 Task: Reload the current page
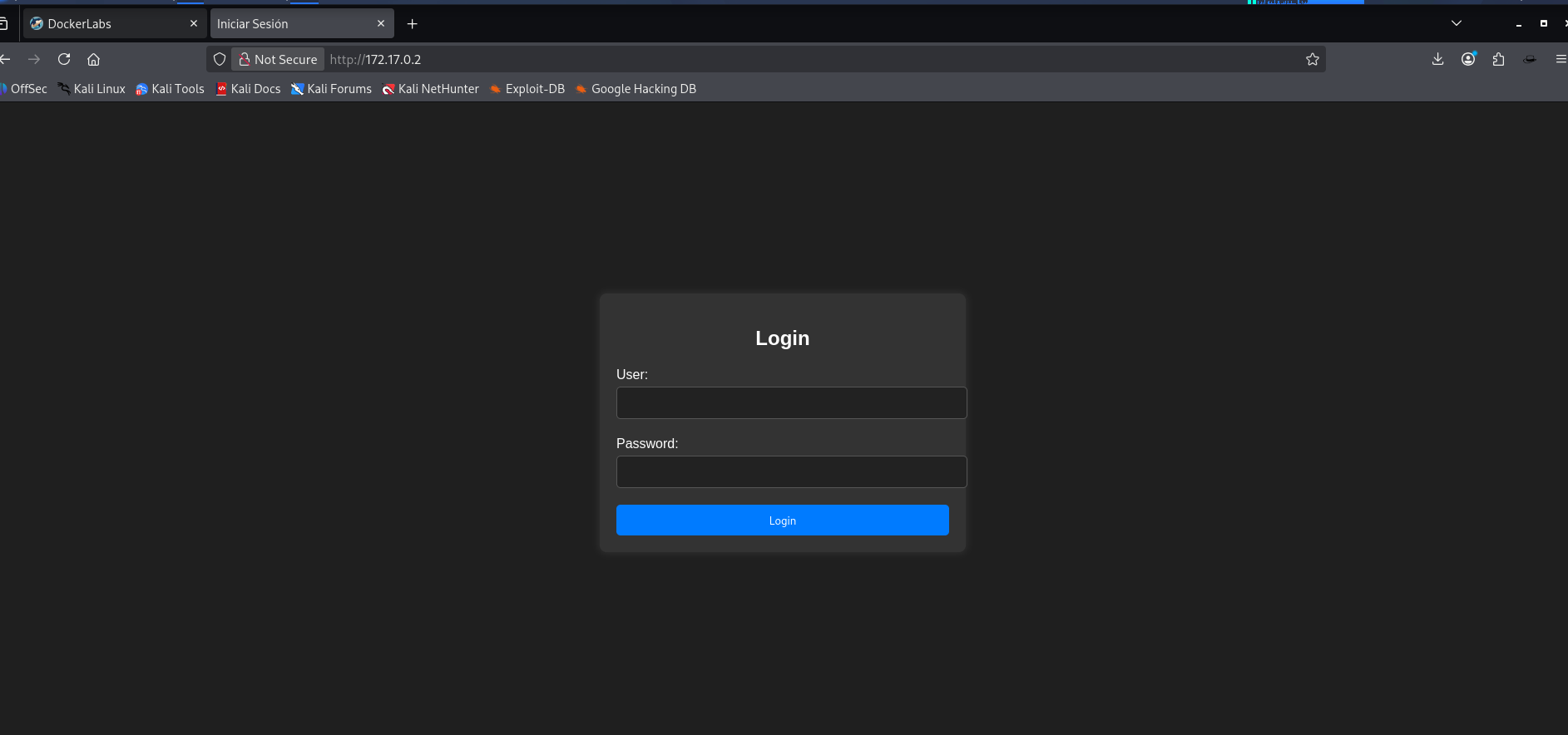(64, 59)
